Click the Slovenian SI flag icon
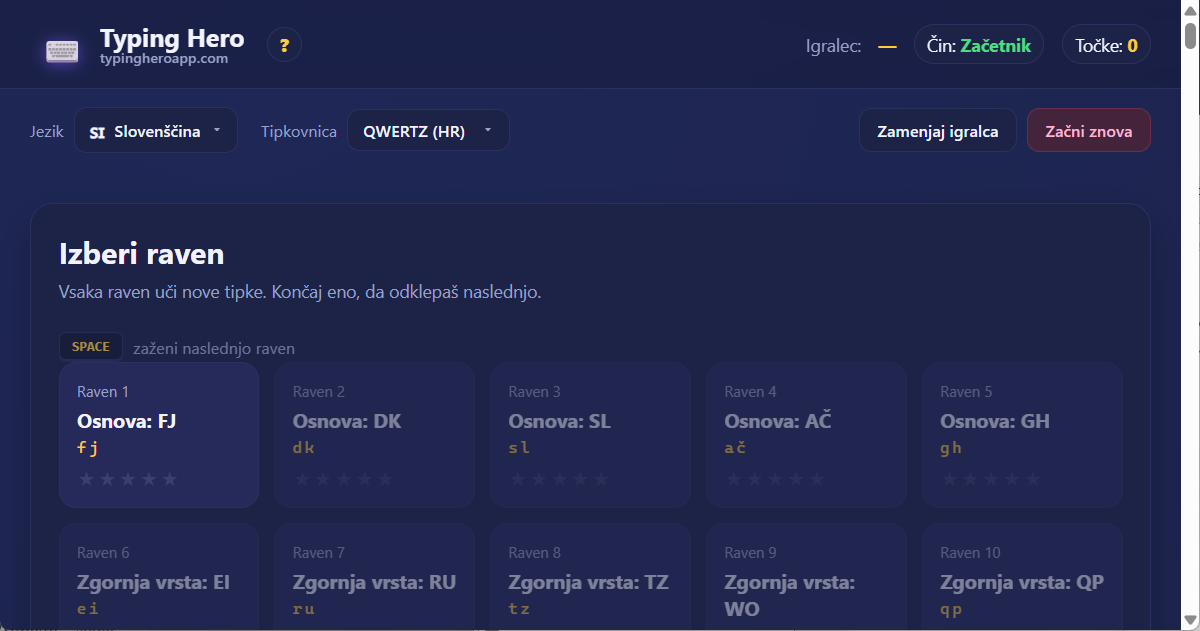Screen dimensions: 1200x631 97,132
